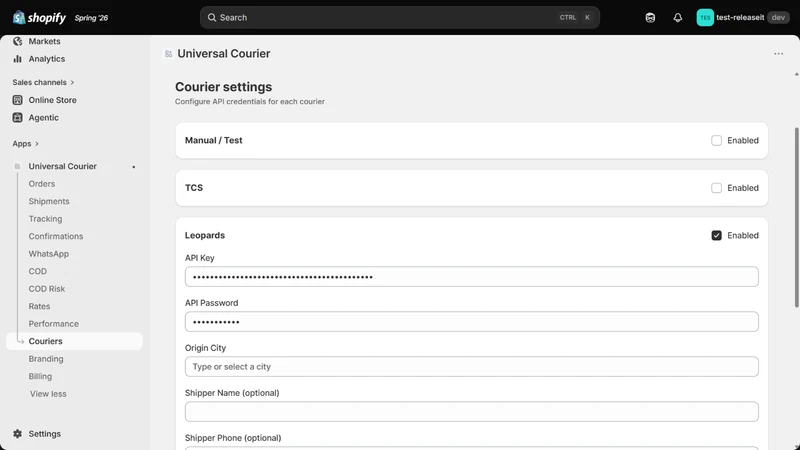Viewport: 800px width, 450px height.
Task: Go to Orders subpage
Action: click(x=41, y=184)
